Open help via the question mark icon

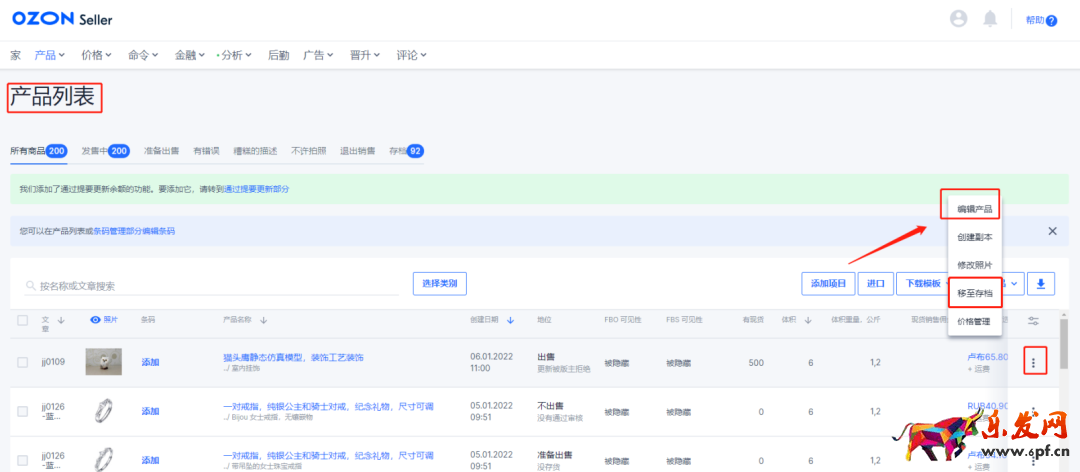tap(1051, 20)
